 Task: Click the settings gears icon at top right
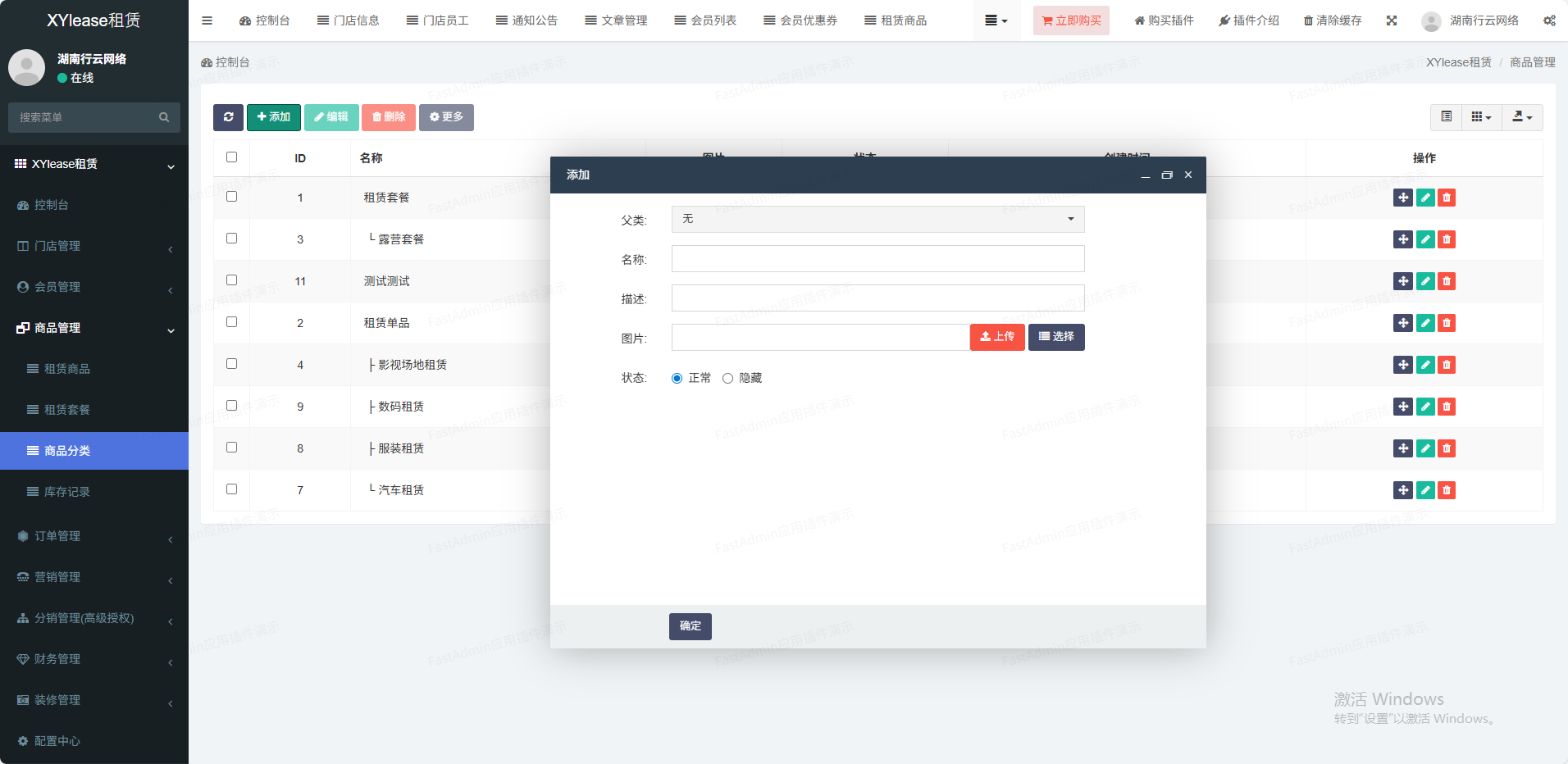point(1549,20)
